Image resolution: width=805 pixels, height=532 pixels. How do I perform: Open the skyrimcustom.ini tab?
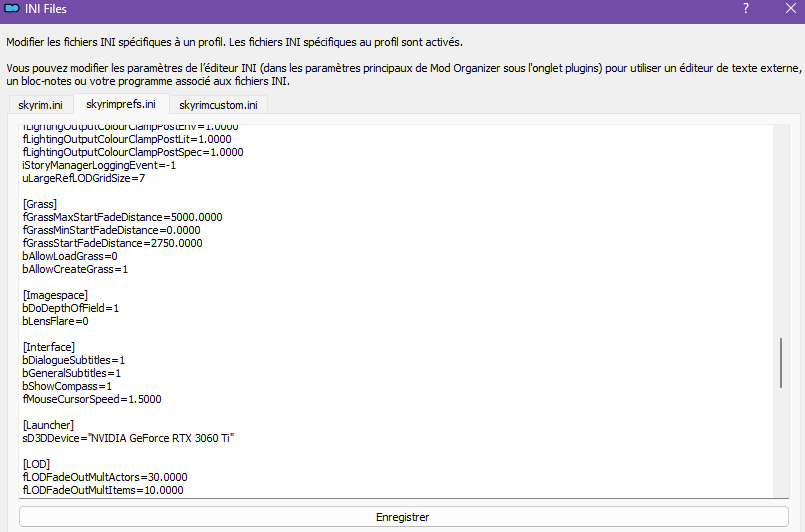(x=218, y=105)
